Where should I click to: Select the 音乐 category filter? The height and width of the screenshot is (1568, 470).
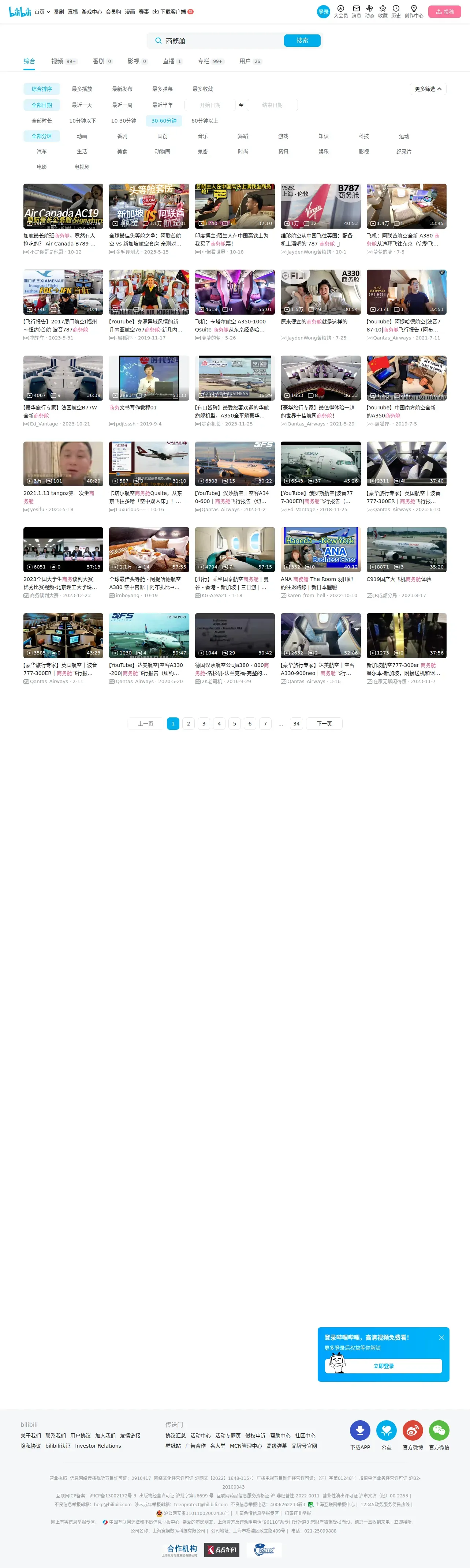tap(203, 136)
